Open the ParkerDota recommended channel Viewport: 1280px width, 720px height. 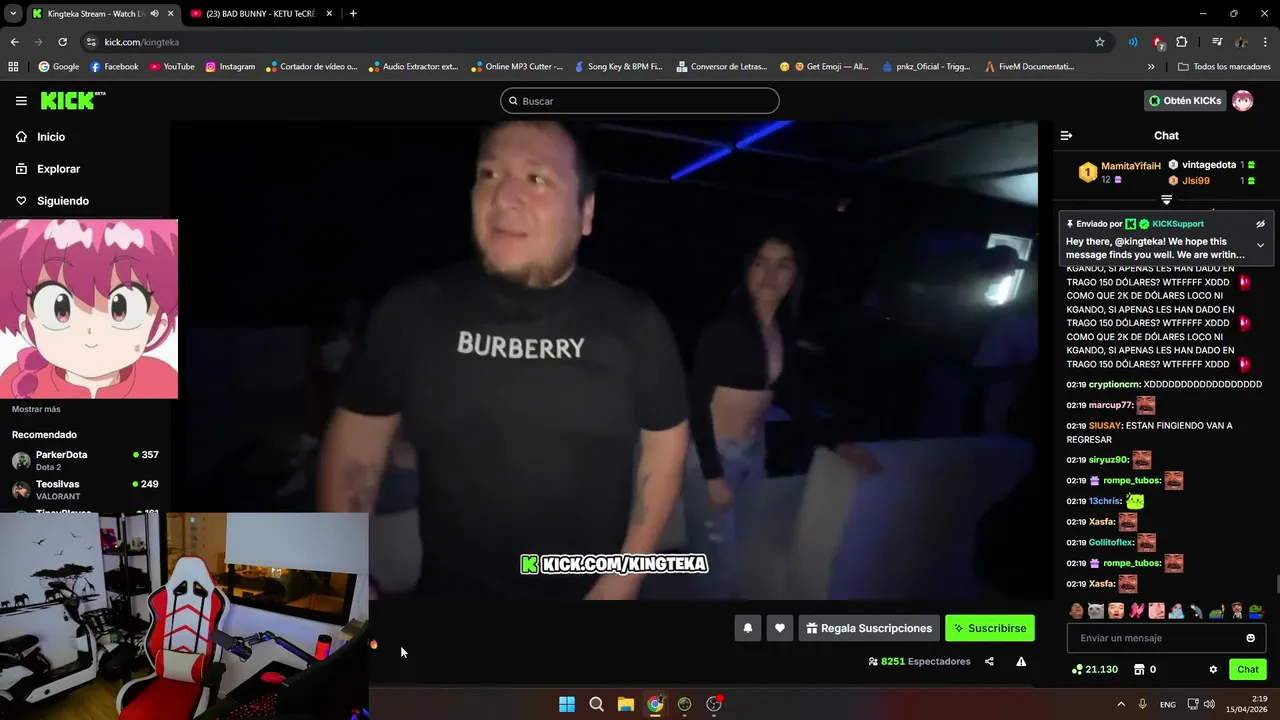coord(85,460)
